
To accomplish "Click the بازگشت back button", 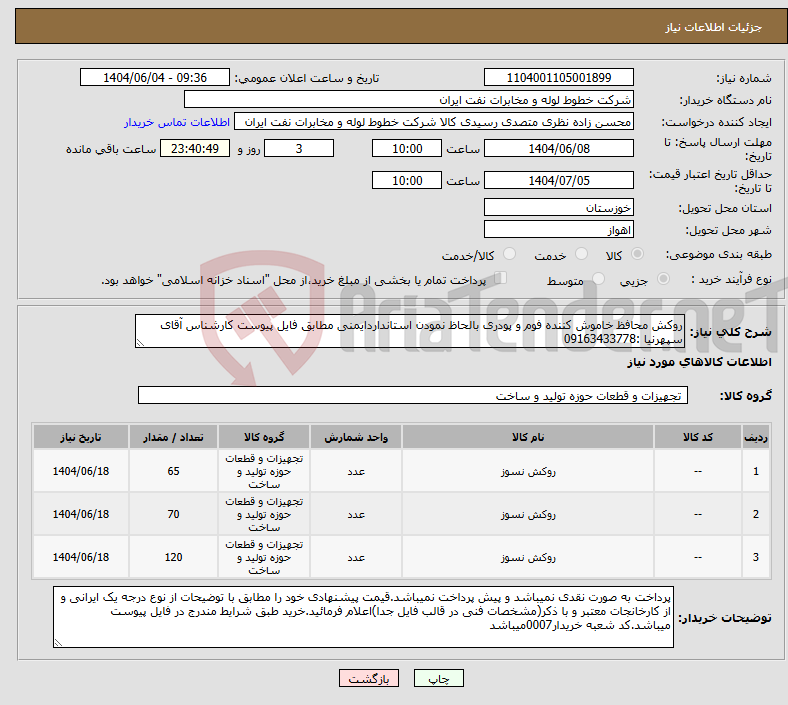I will (x=369, y=678).
